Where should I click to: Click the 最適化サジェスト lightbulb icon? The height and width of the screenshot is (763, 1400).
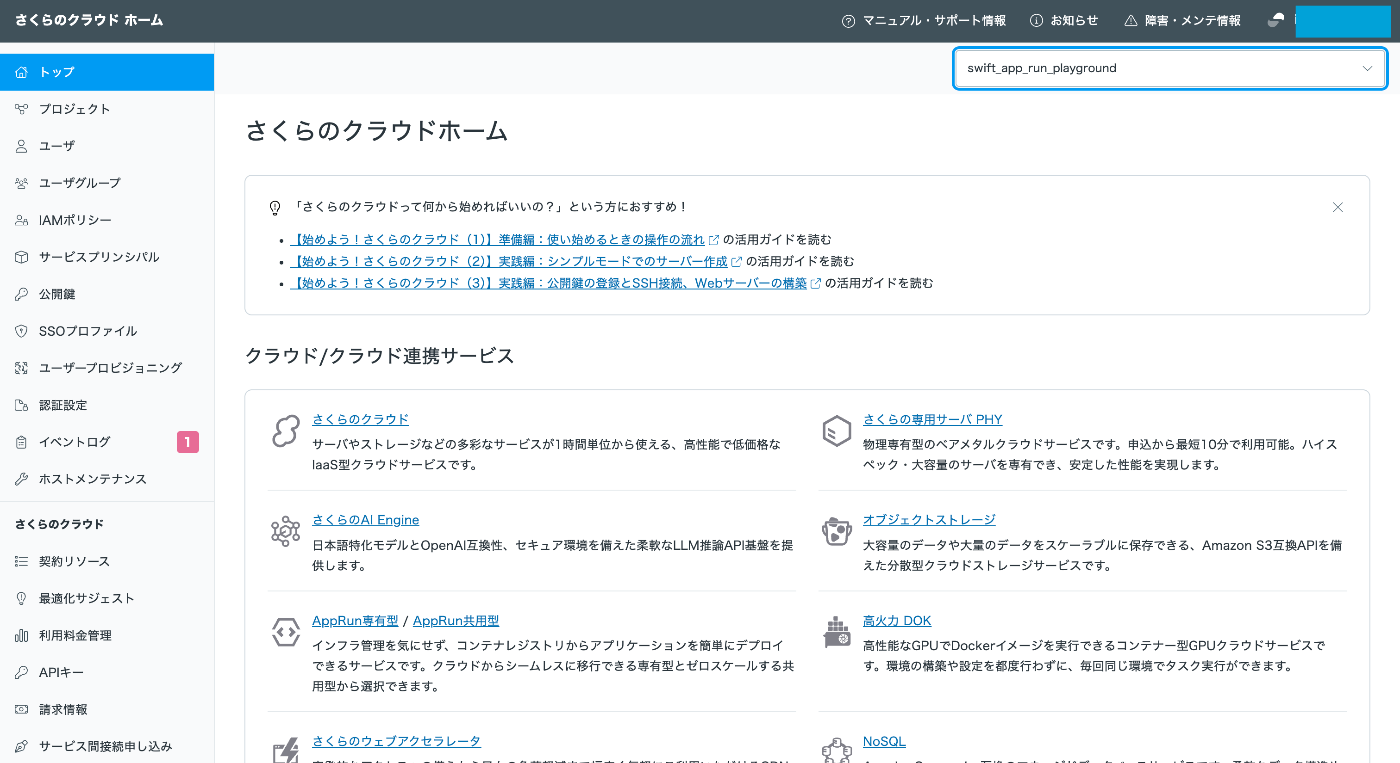21,598
